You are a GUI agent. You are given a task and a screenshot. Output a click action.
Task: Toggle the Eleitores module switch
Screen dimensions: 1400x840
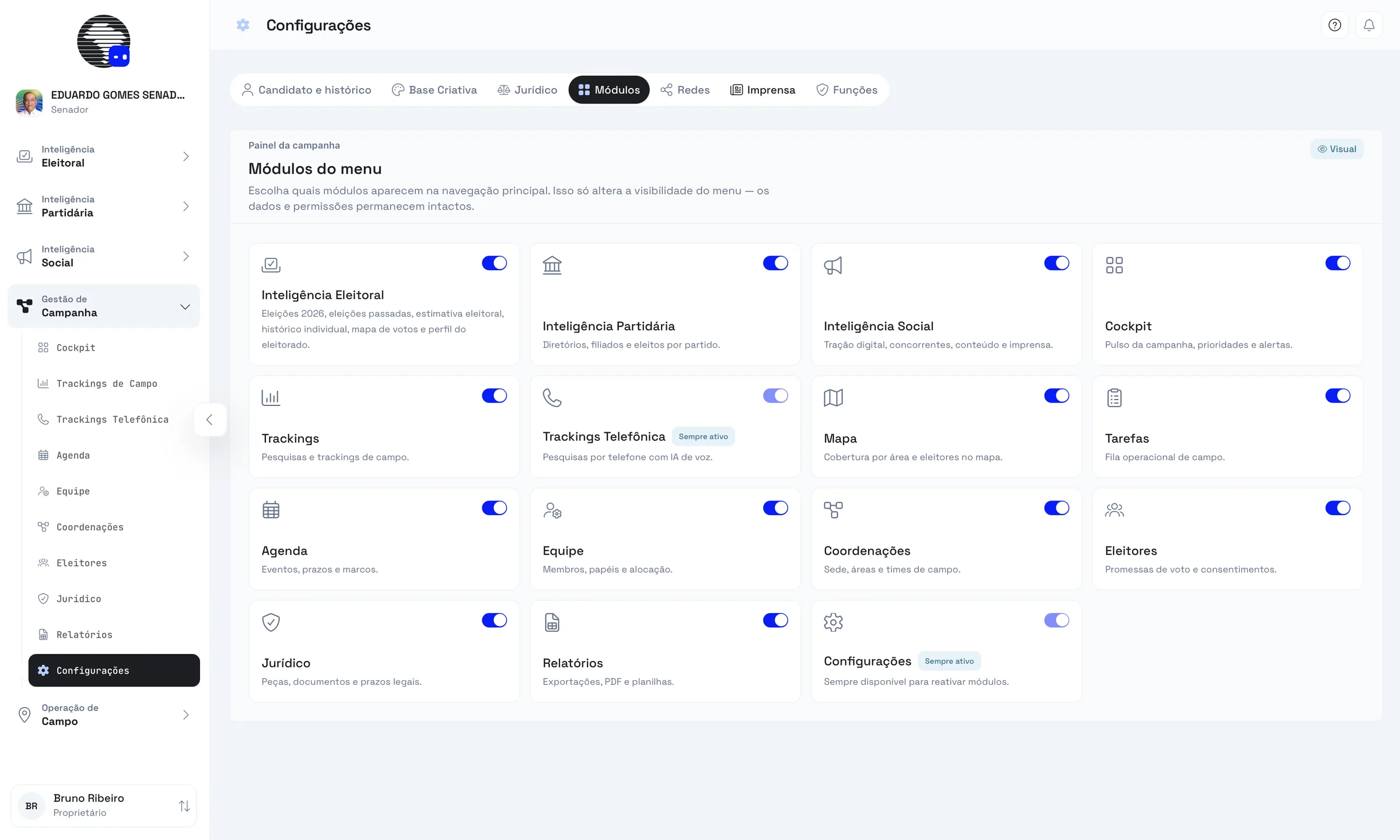1338,508
